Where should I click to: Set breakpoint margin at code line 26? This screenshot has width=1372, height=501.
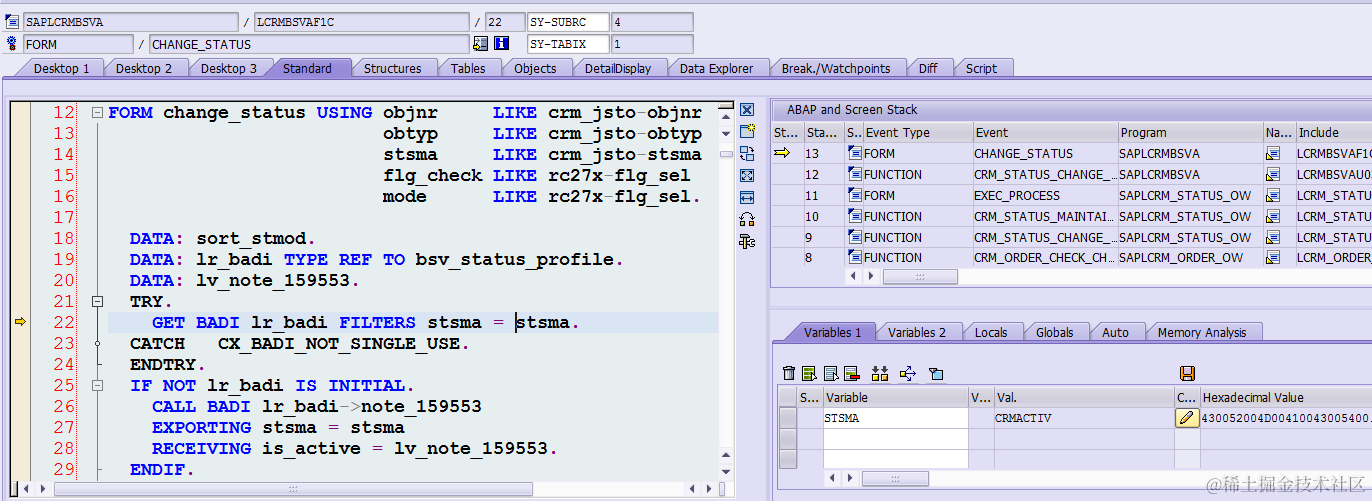pos(20,406)
